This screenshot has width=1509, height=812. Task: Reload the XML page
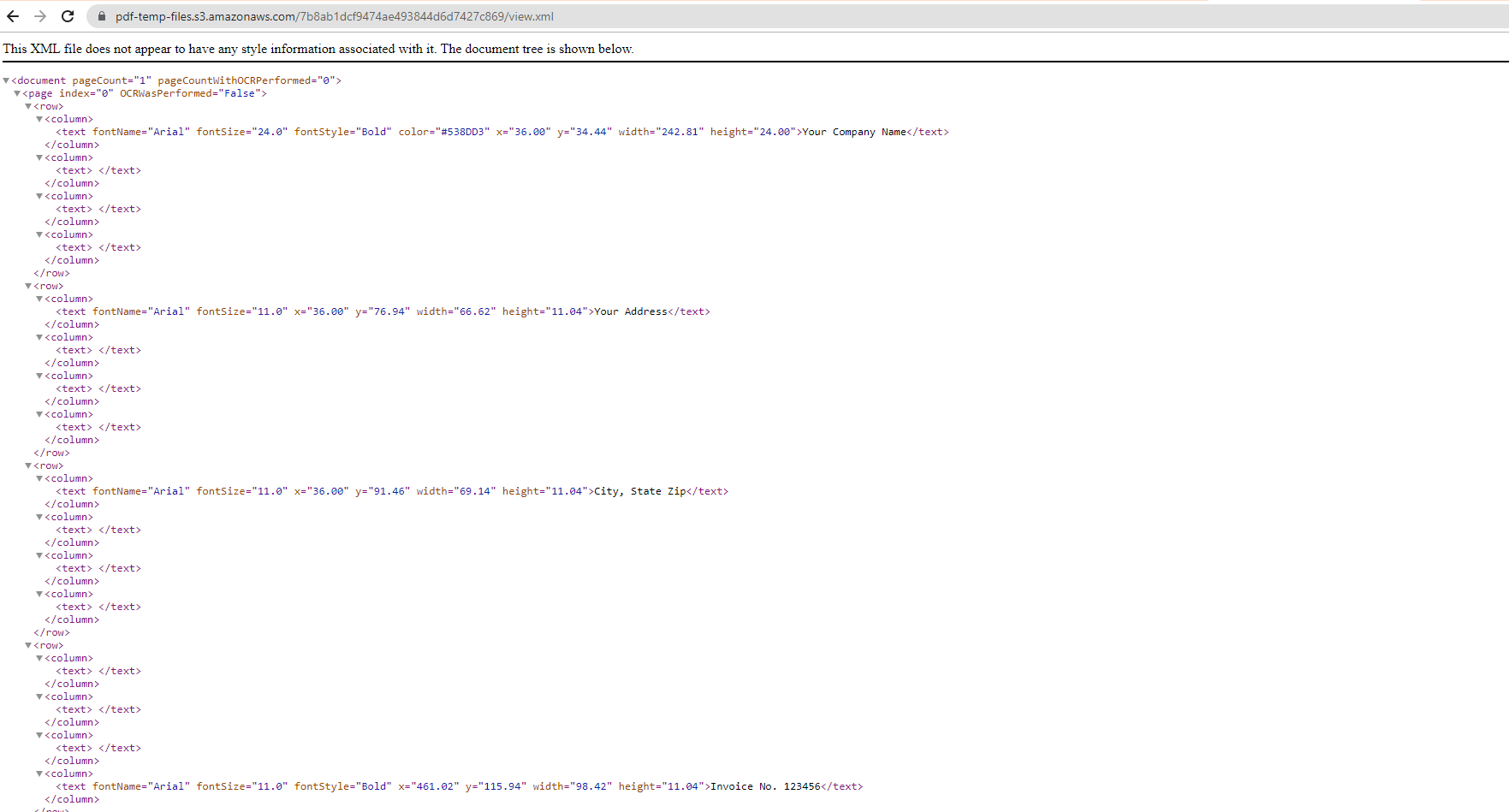click(68, 16)
